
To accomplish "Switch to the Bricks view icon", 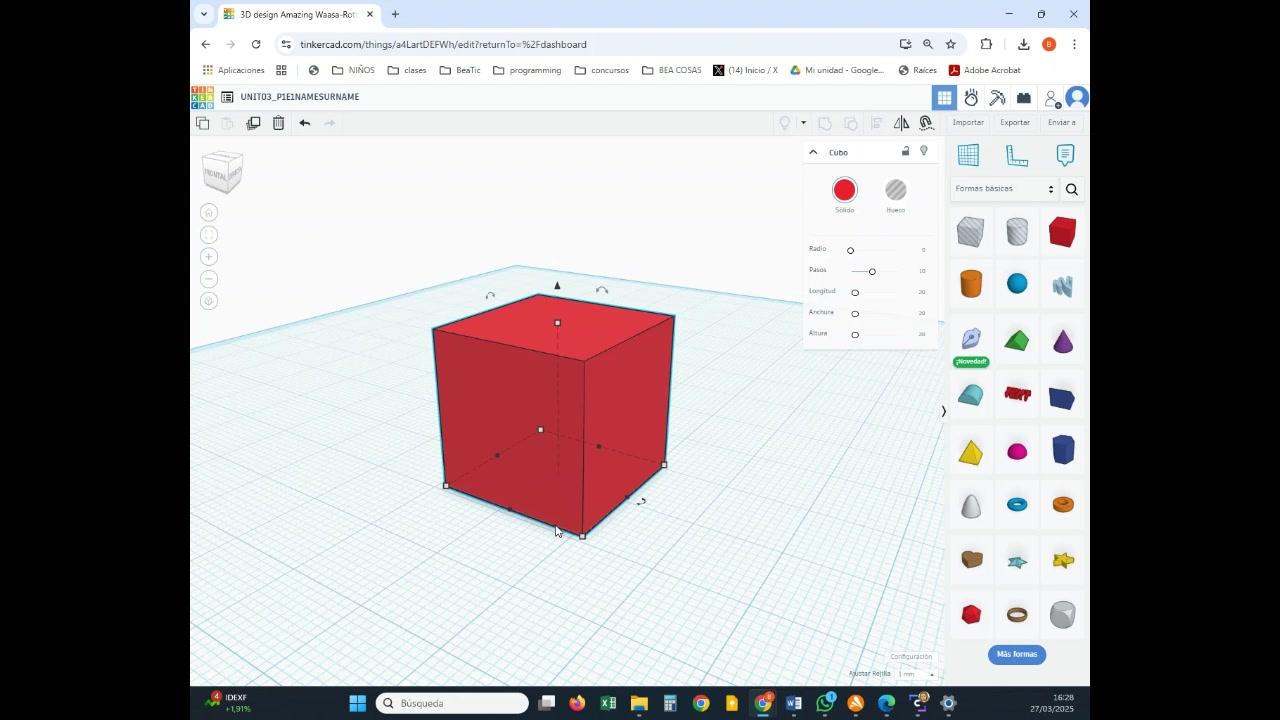I will (x=1023, y=98).
